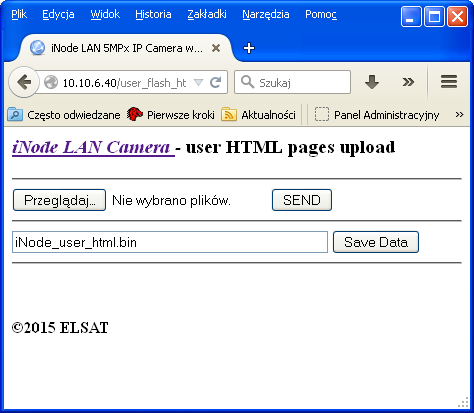Open the Widok menu
474x413 pixels.
105,14
